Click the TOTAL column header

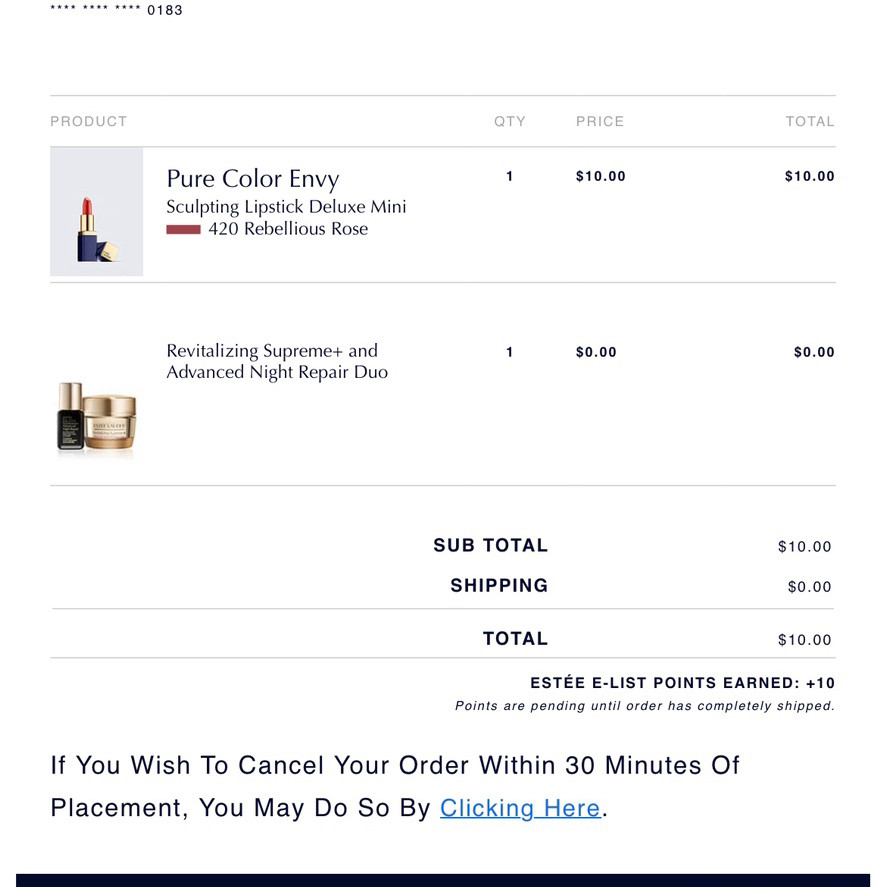pyautogui.click(x=810, y=122)
